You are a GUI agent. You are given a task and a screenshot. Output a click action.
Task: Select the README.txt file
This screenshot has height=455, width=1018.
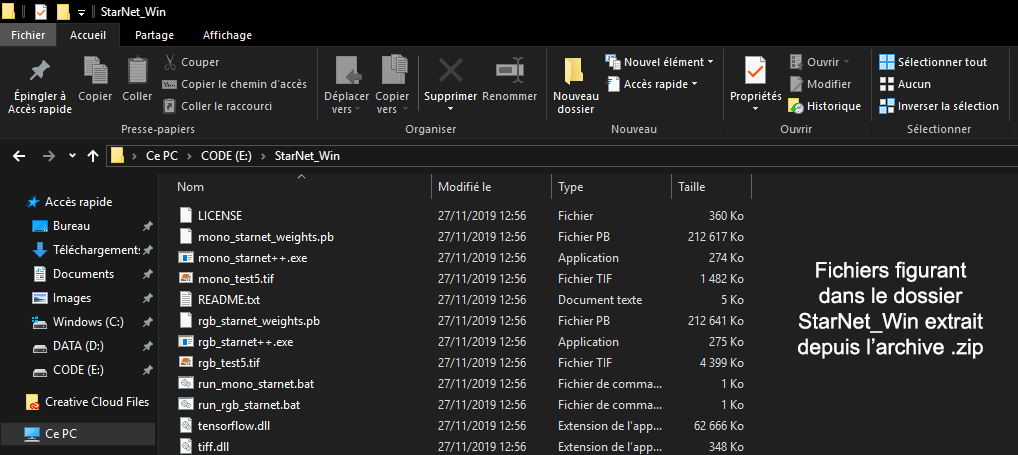[x=228, y=299]
